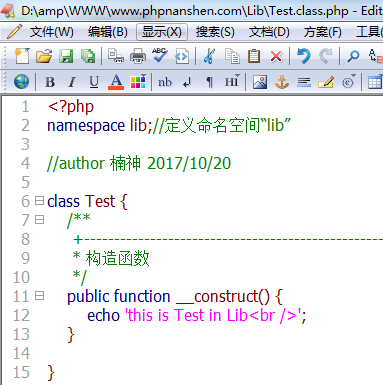This screenshot has width=383, height=385.
Task: Open the 编辑(B) menu
Action: (108, 32)
